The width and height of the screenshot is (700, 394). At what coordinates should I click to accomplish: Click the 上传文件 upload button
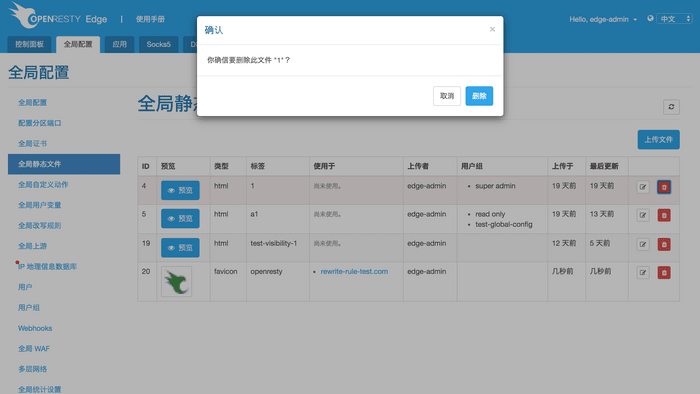[x=658, y=140]
